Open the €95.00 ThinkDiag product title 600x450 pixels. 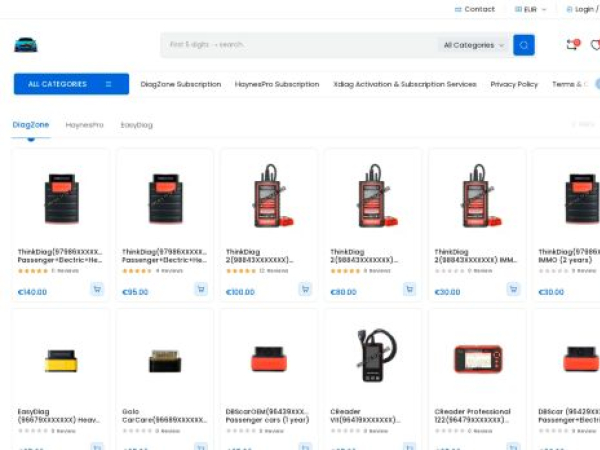pos(164,256)
